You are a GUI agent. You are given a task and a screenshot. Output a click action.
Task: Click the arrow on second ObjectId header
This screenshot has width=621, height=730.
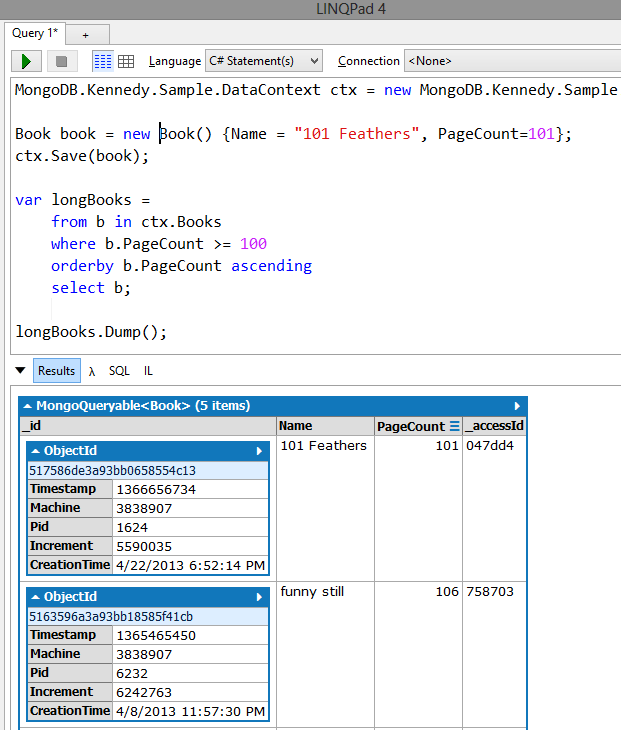[x=259, y=597]
